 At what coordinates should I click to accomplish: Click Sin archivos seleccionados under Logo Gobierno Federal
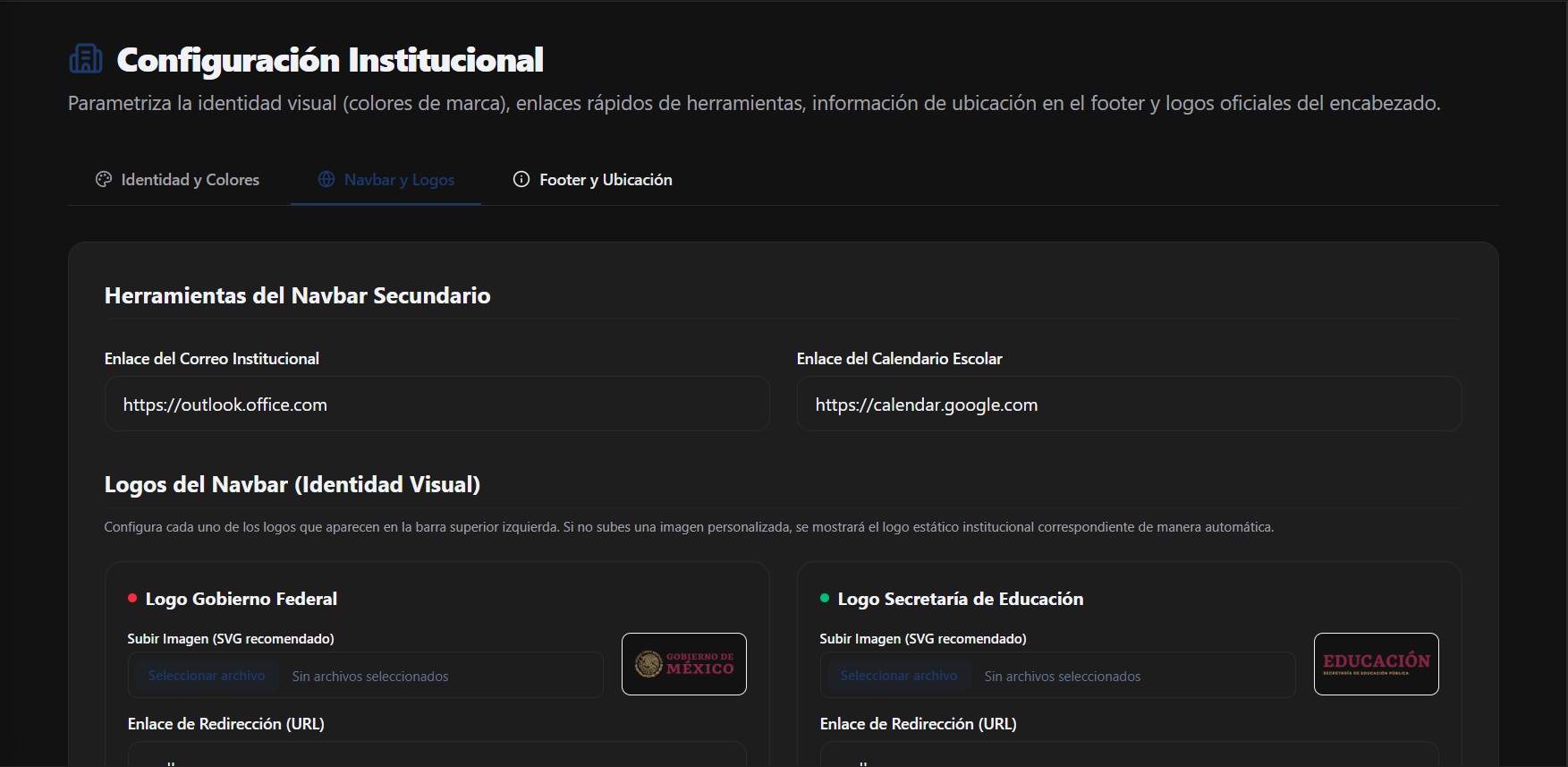click(x=370, y=677)
